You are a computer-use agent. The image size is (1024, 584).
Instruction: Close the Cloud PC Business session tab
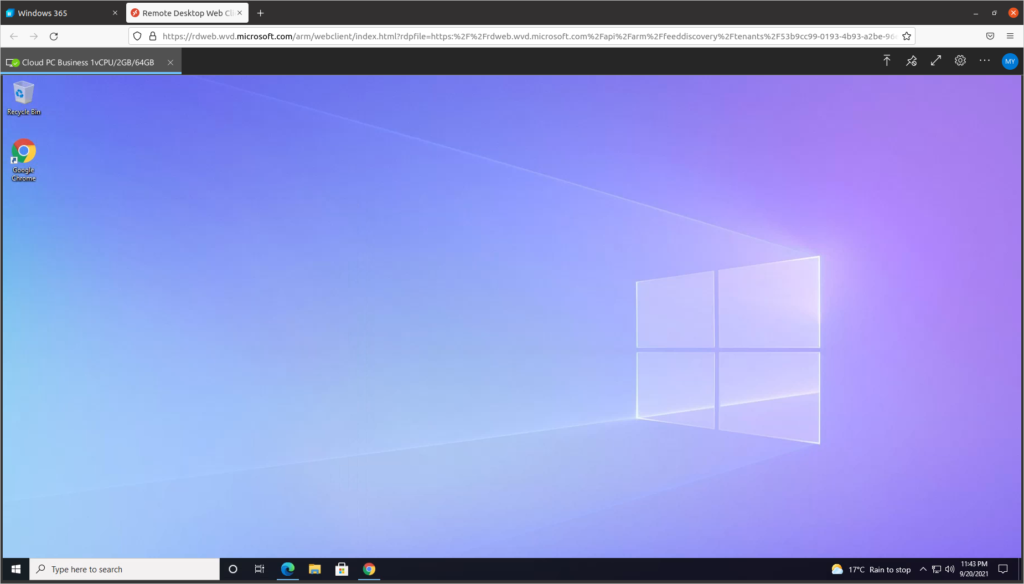click(x=170, y=62)
